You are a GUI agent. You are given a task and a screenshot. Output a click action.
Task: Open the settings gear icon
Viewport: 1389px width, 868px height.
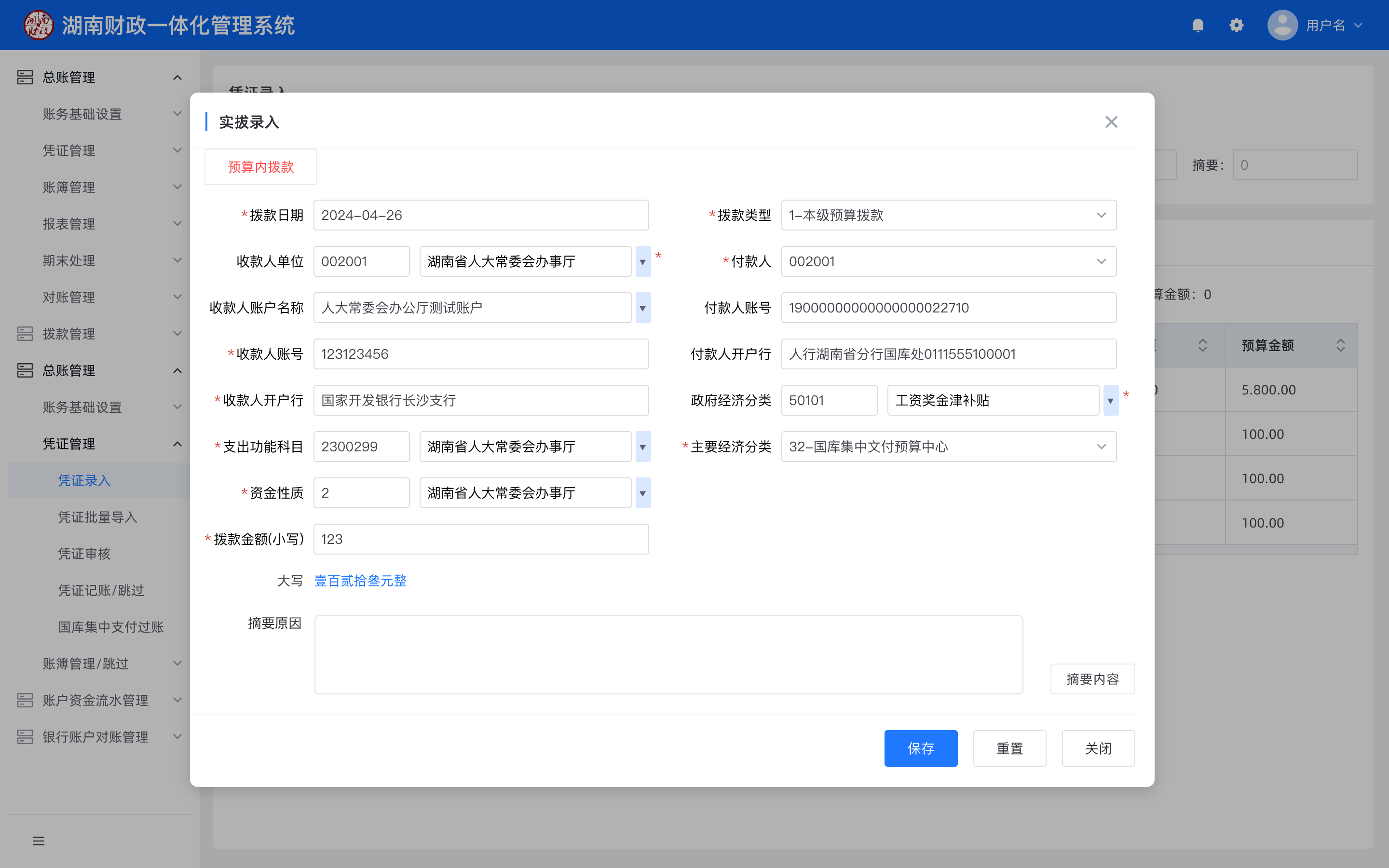click(x=1236, y=25)
